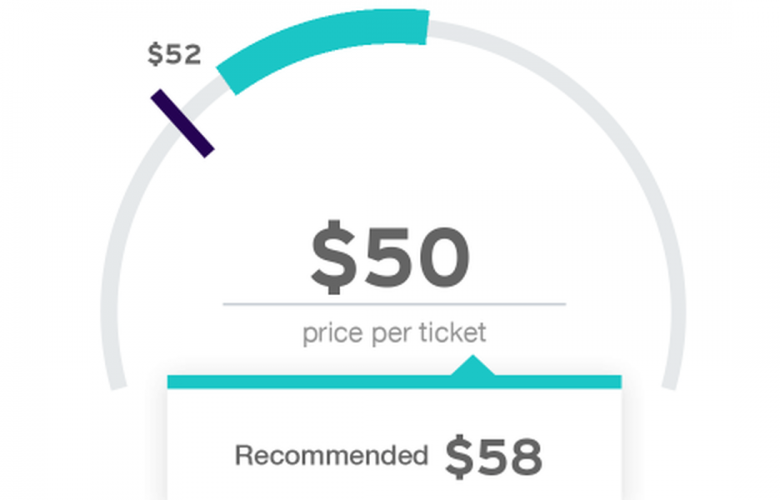Apply the recommended $58 price
The height and width of the screenshot is (500, 780).
point(493,457)
